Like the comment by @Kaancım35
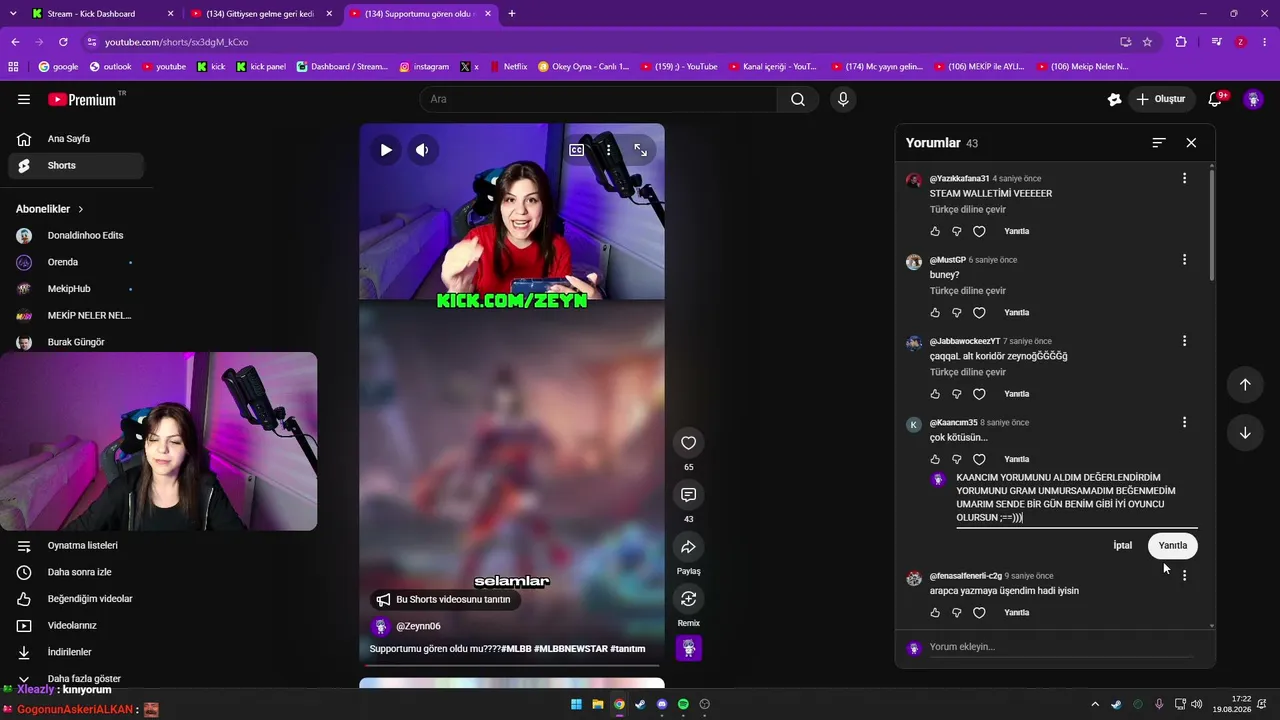Screen dimensions: 1280x720 coord(935,460)
